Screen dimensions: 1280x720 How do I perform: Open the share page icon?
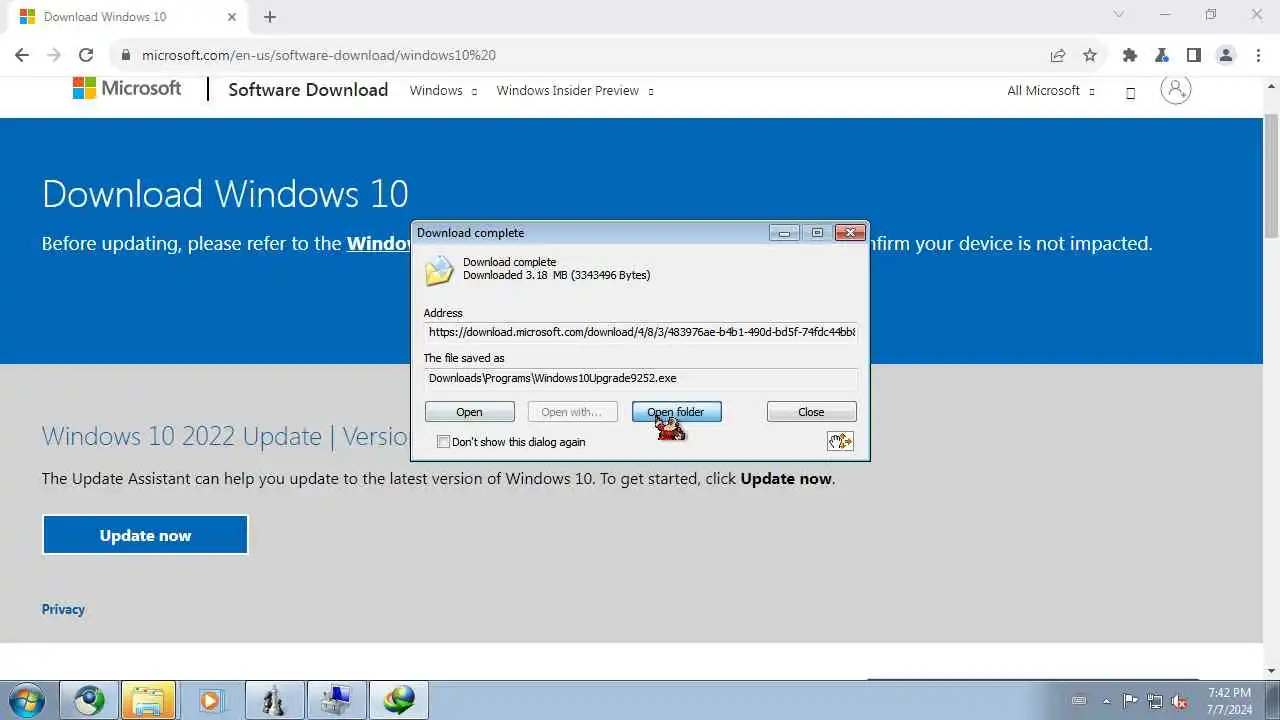1058,56
